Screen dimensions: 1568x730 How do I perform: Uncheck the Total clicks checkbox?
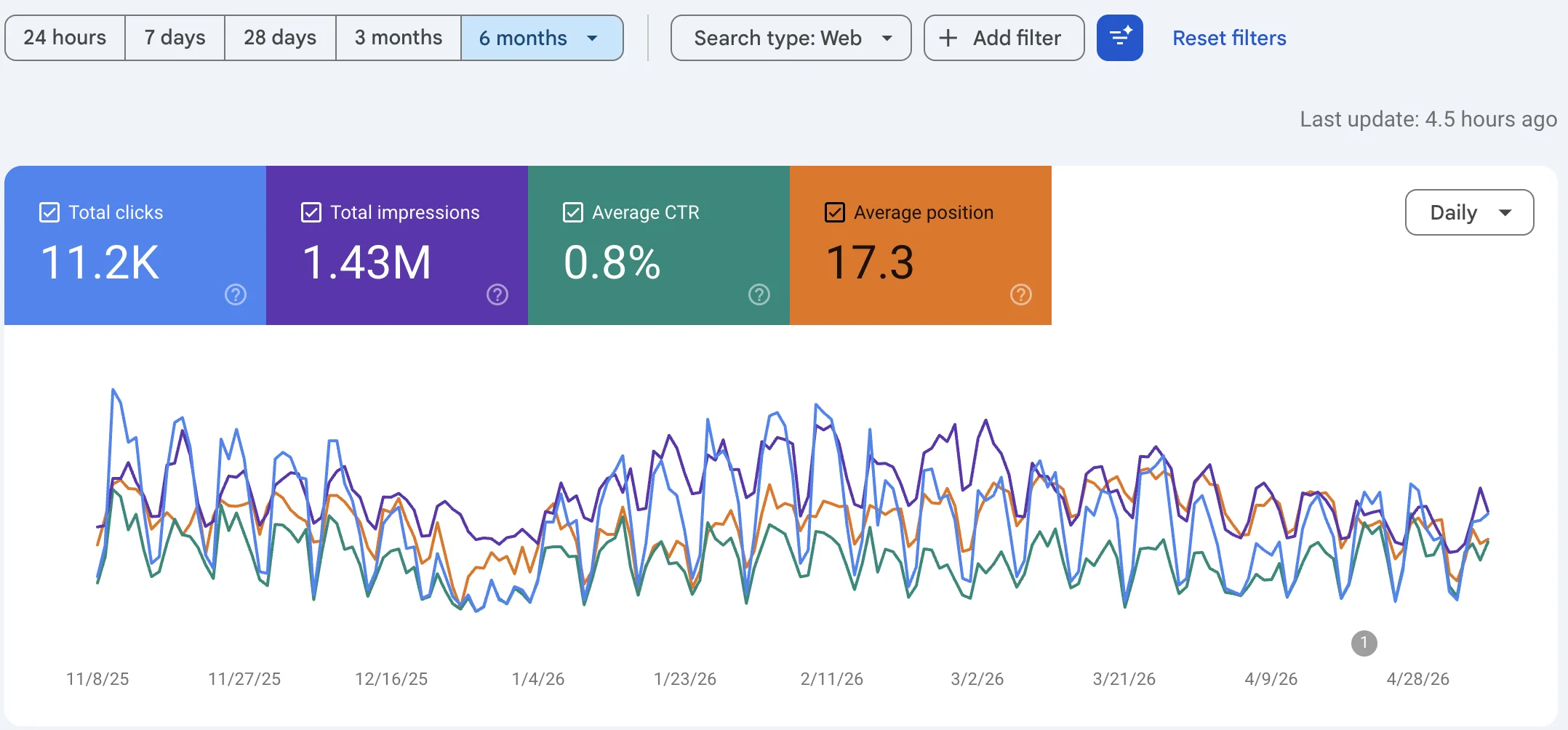[x=49, y=212]
